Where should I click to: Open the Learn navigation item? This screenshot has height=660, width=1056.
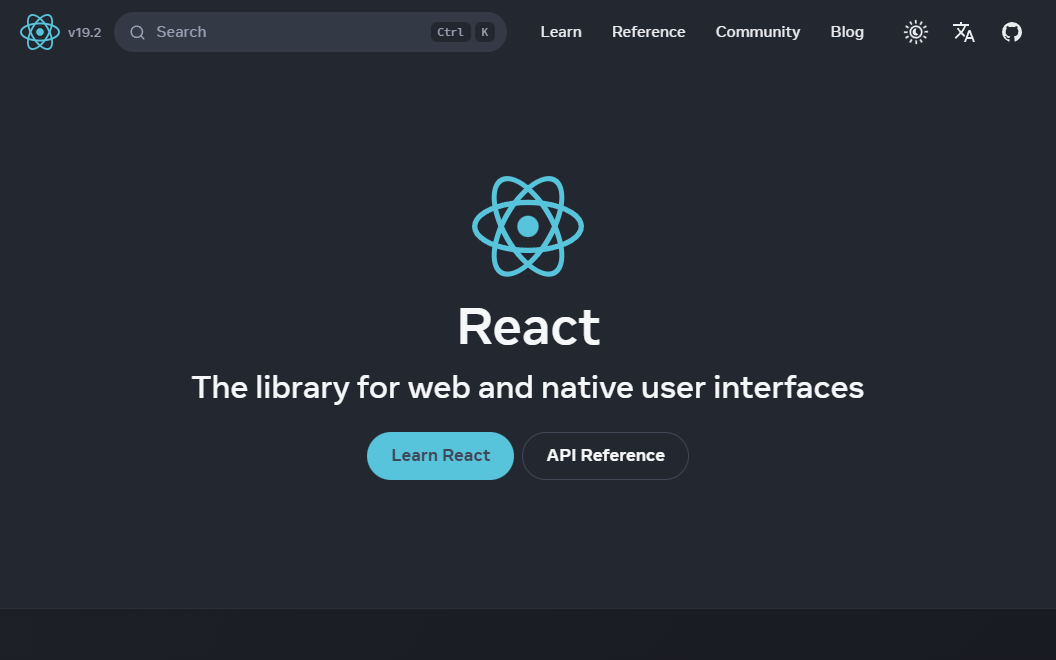tap(561, 32)
